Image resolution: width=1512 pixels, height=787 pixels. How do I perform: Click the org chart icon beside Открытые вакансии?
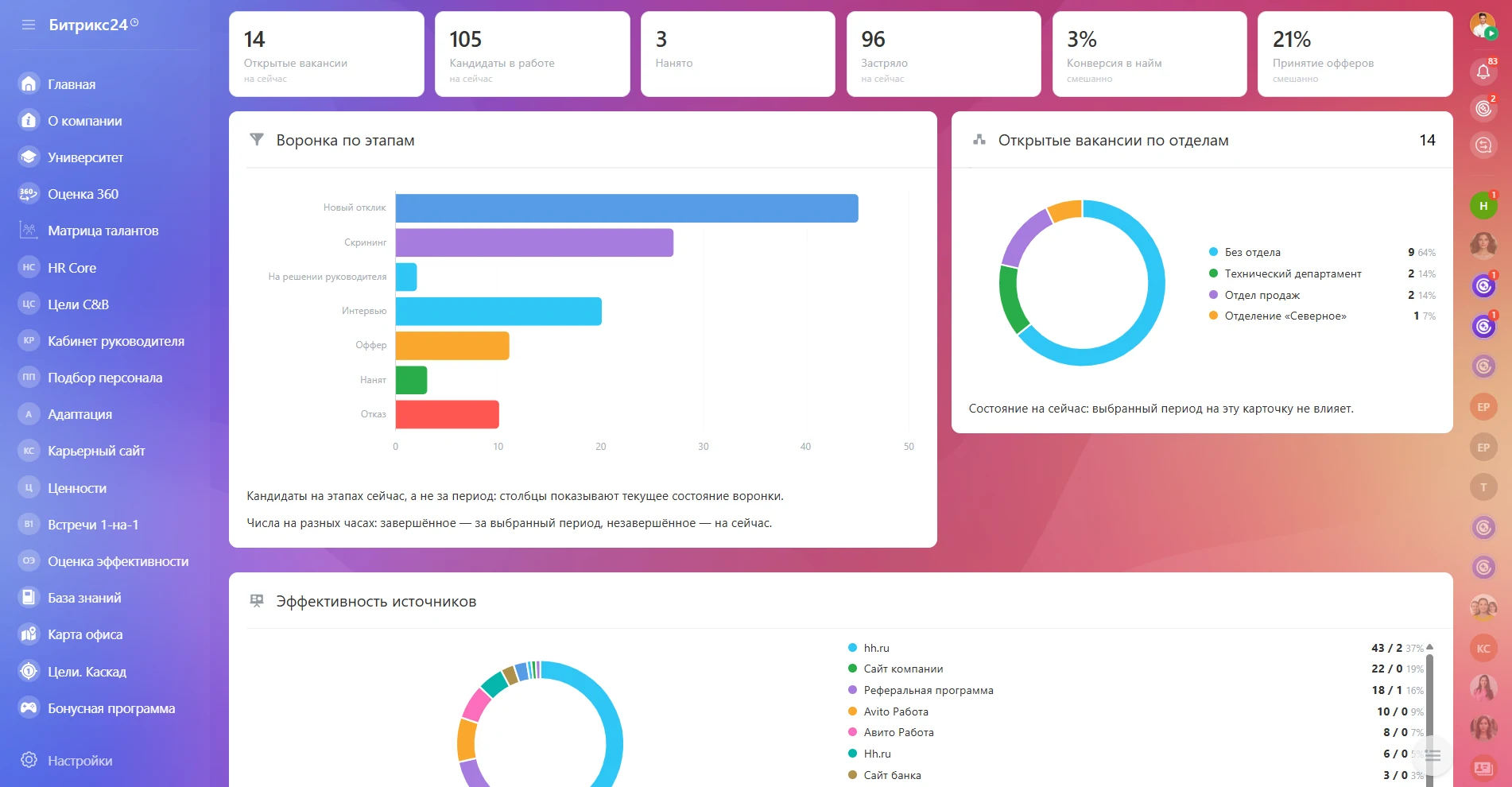pyautogui.click(x=979, y=140)
